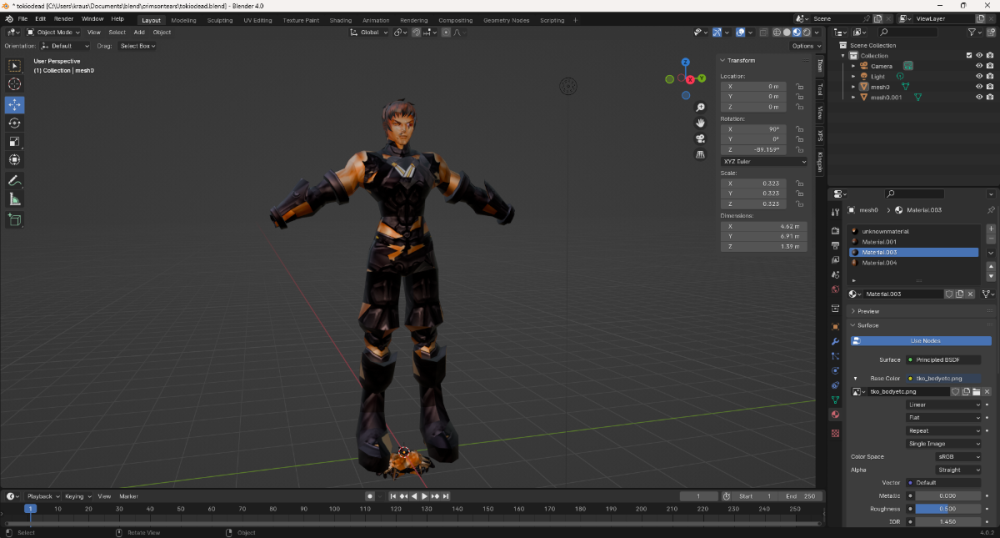This screenshot has width=1000, height=538.
Task: Choose the Measure tool
Action: (x=15, y=200)
